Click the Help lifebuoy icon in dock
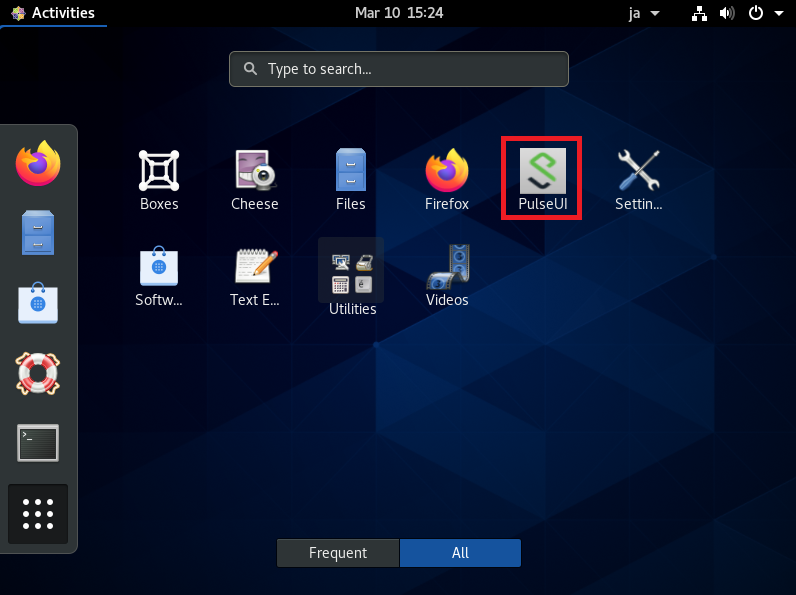796x595 pixels. point(38,373)
